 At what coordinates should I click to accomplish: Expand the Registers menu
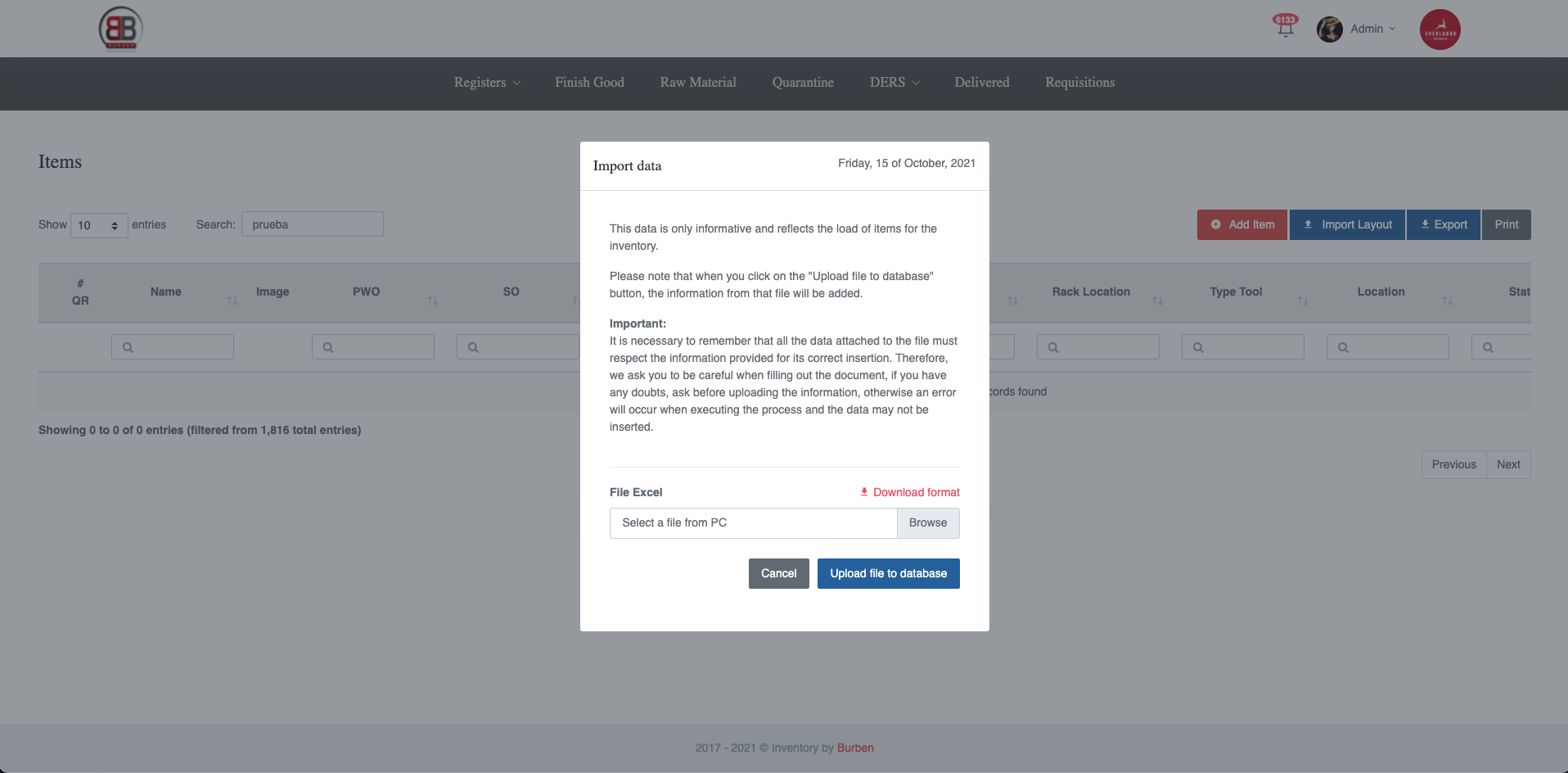487,83
